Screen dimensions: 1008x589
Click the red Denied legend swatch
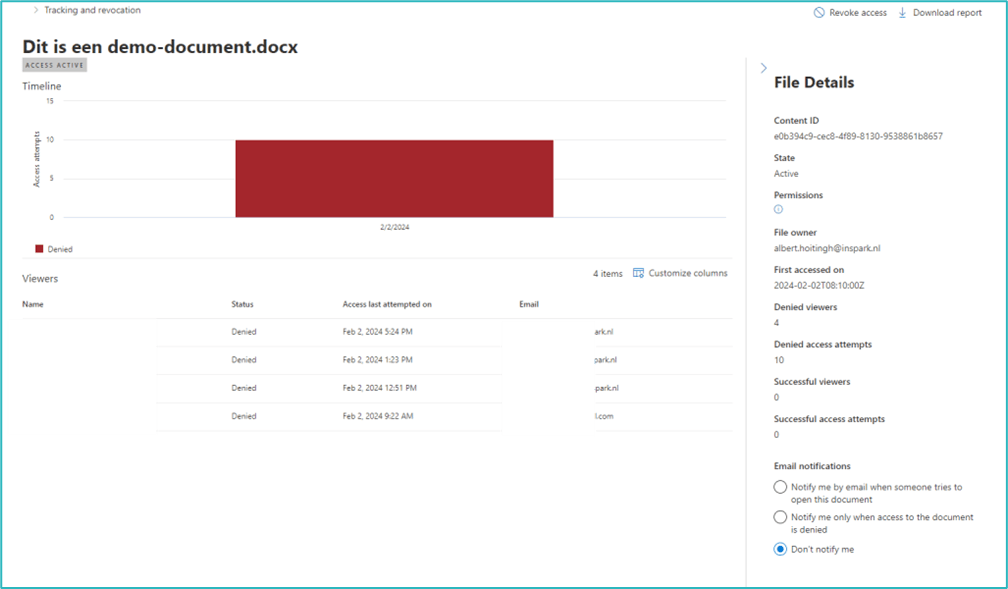[40, 249]
